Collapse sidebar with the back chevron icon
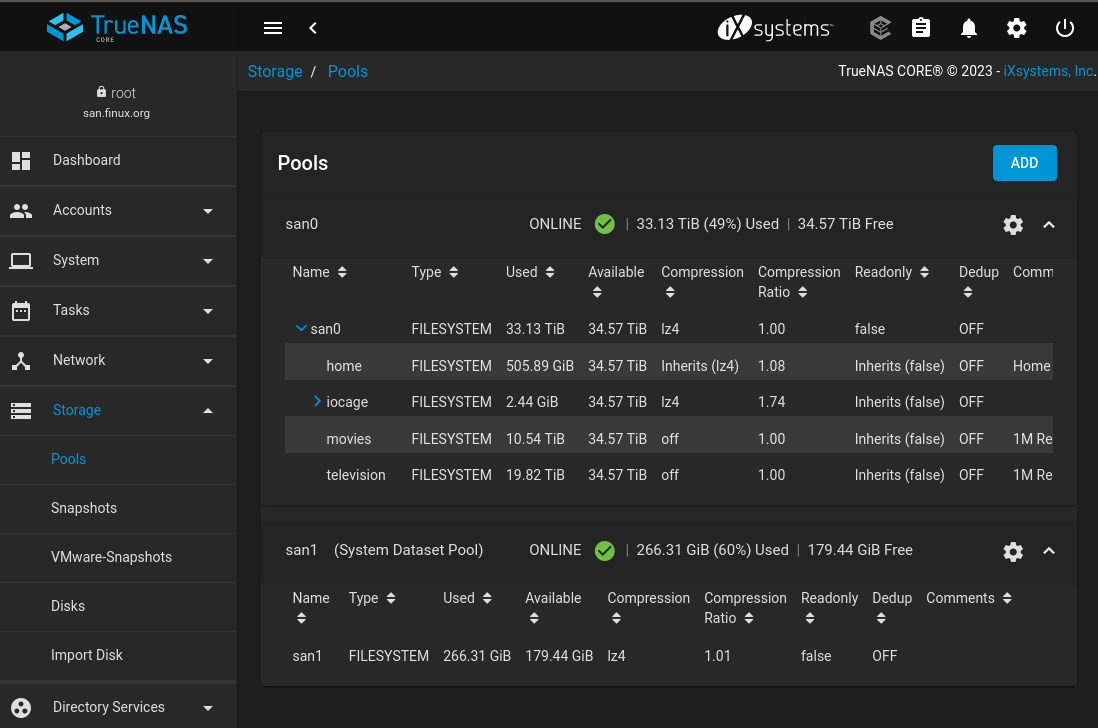Viewport: 1098px width, 728px height. pyautogui.click(x=313, y=28)
